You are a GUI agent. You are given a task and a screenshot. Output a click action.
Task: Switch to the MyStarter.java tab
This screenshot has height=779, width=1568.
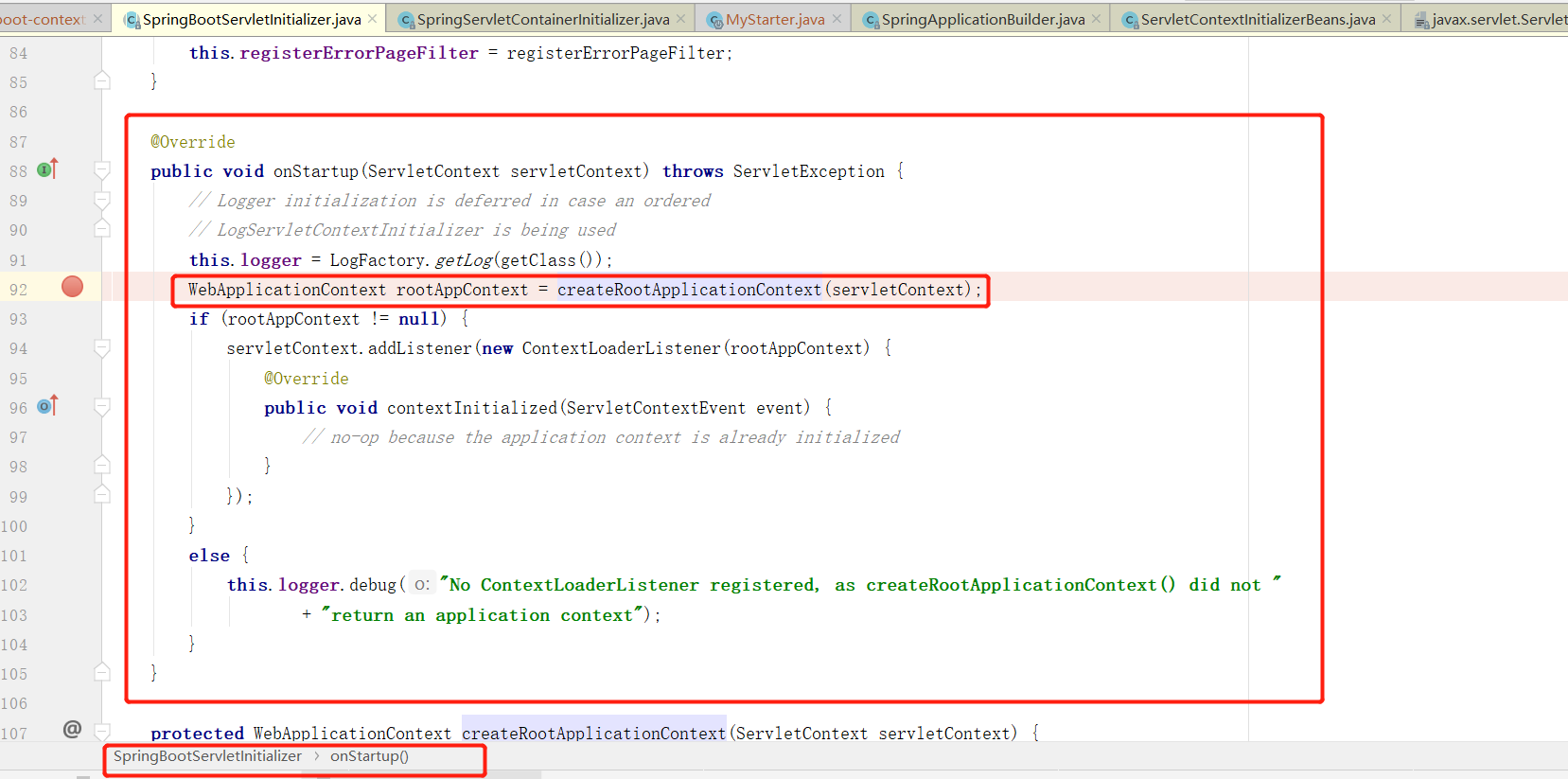[x=775, y=19]
